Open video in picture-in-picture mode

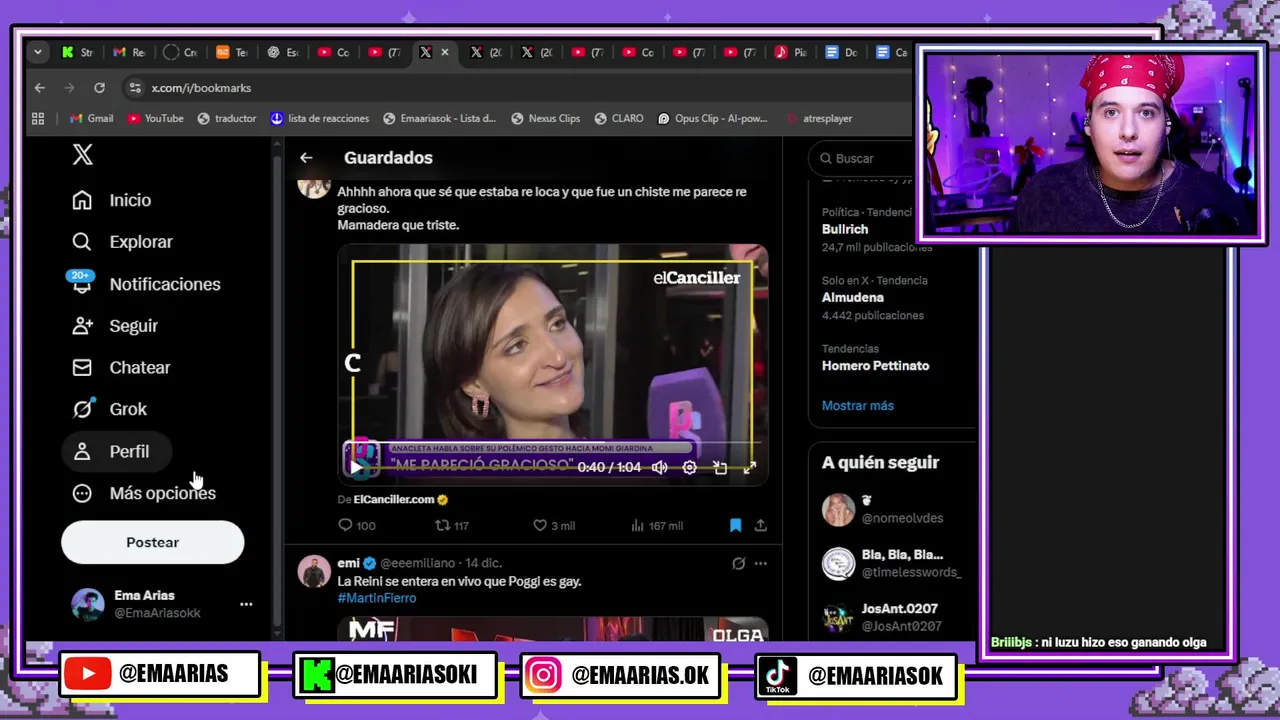(720, 467)
